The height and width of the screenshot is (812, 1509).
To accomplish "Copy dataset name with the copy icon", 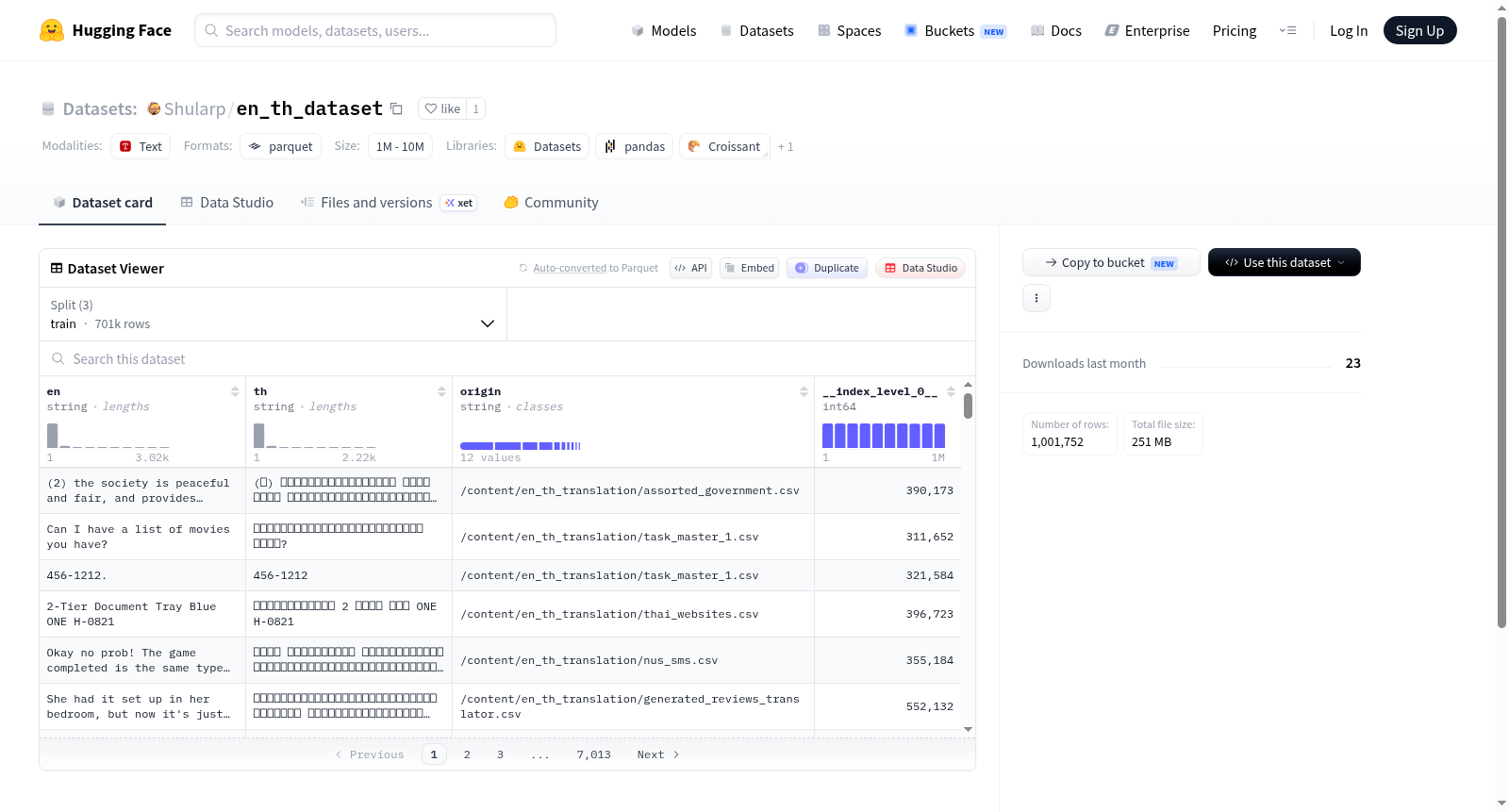I will point(396,108).
